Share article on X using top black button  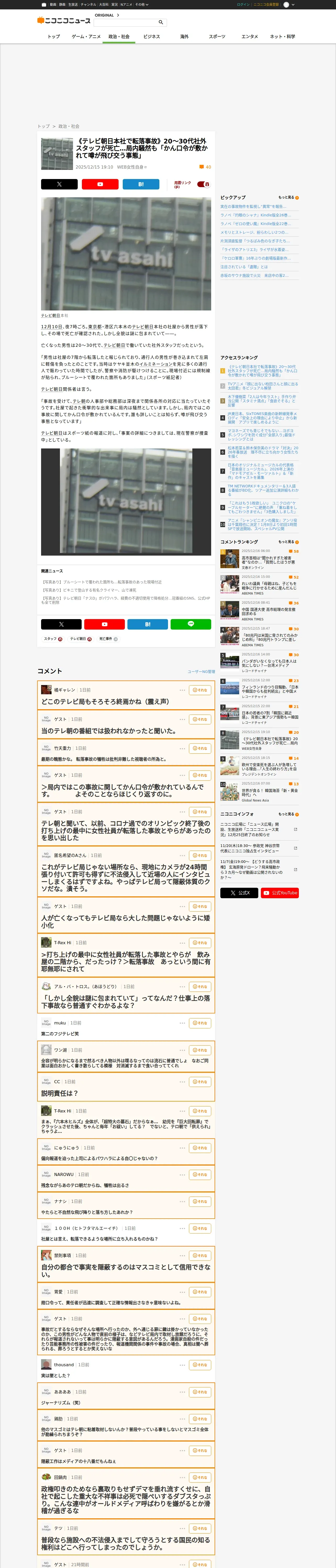pos(59,184)
